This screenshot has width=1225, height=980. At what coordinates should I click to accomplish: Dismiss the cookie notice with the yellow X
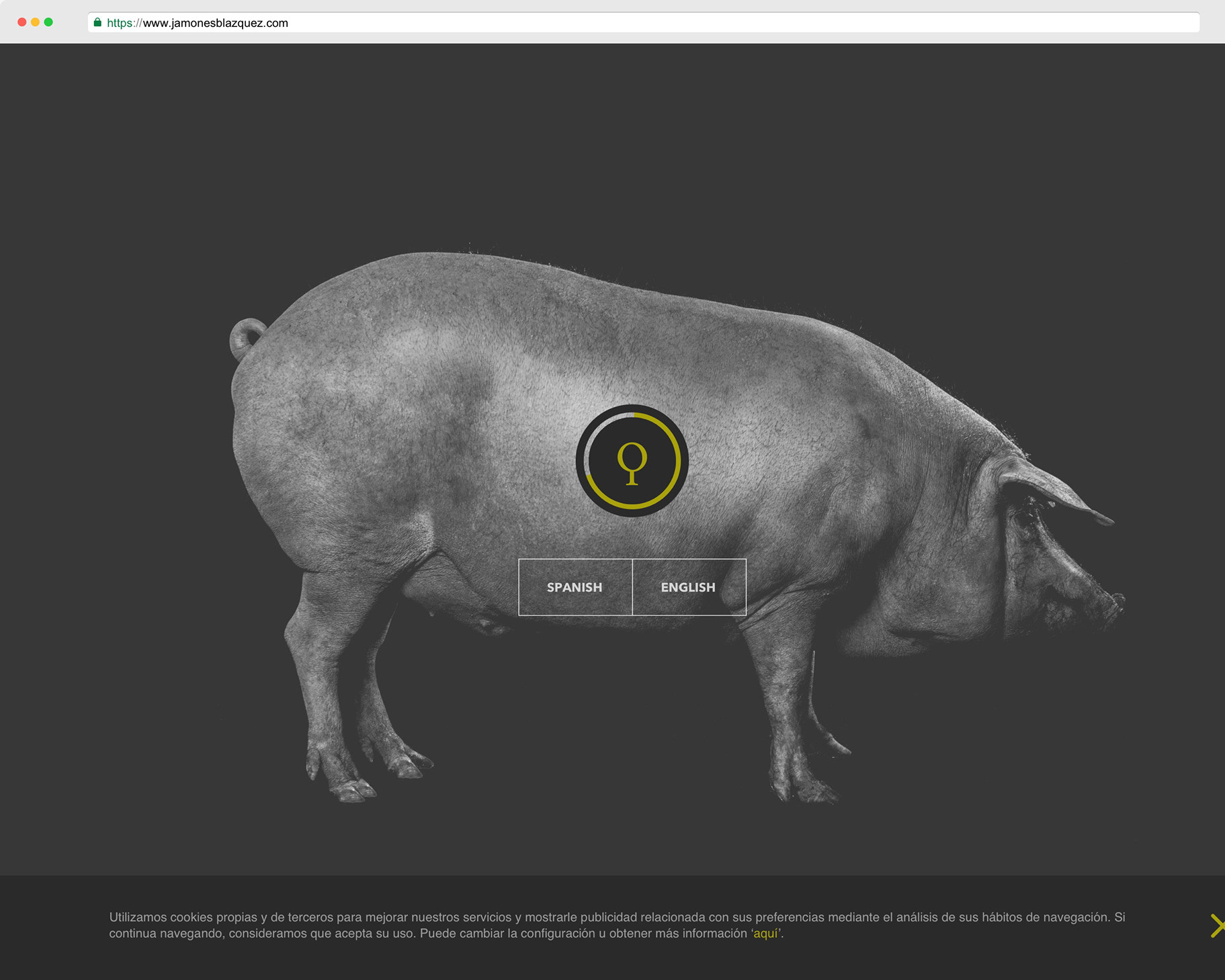click(1217, 926)
